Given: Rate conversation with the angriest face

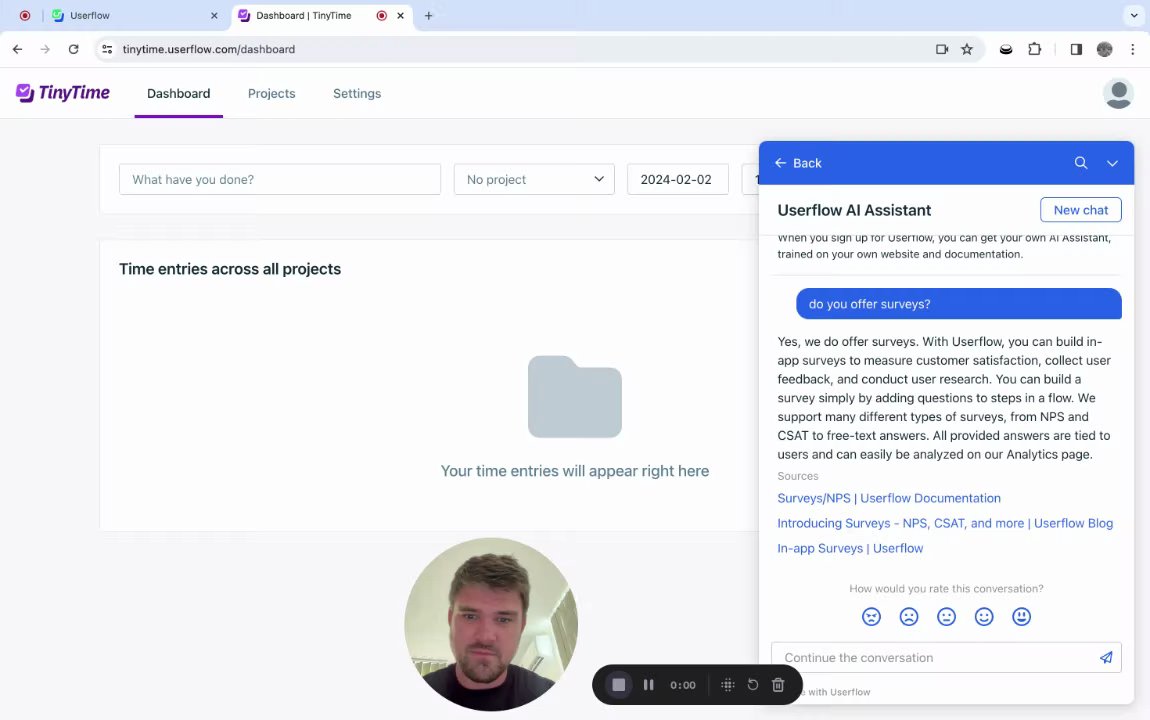Looking at the screenshot, I should click(x=871, y=617).
